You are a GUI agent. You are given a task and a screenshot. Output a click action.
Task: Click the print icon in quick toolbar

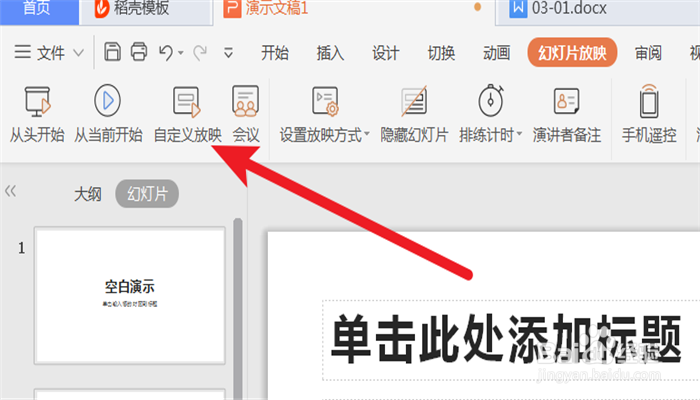pyautogui.click(x=139, y=52)
